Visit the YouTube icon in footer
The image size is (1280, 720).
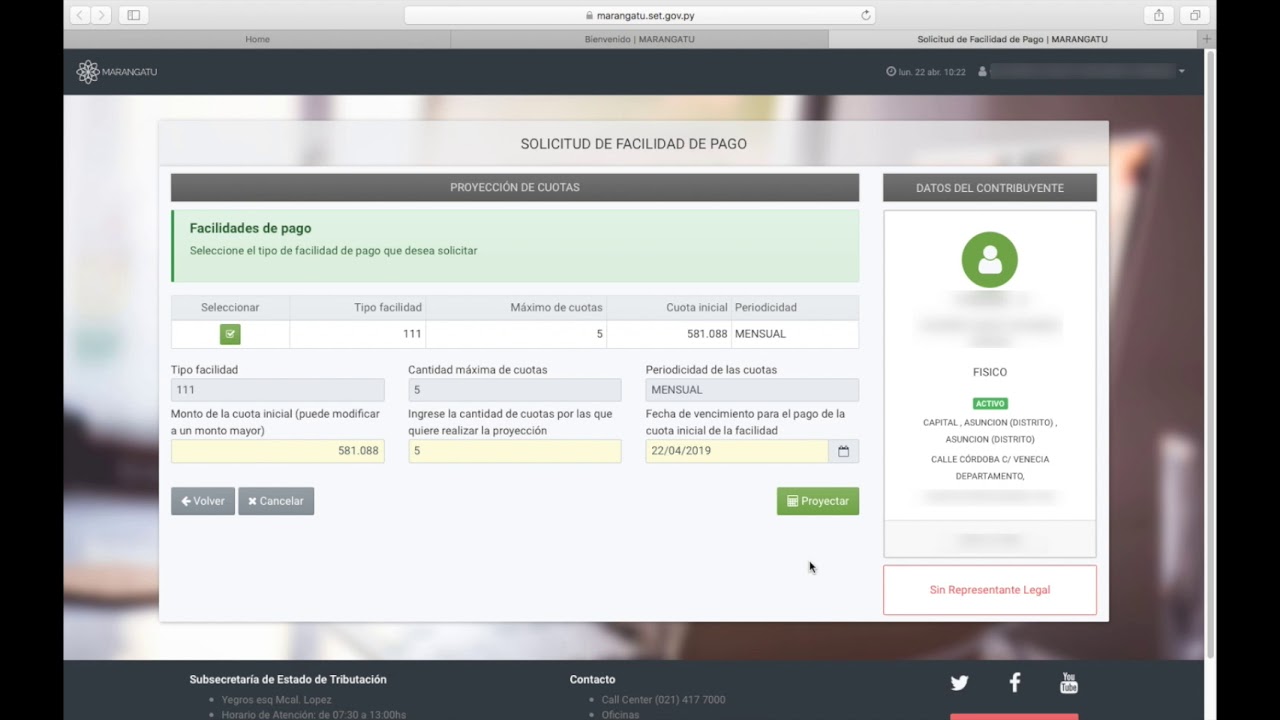click(1068, 683)
